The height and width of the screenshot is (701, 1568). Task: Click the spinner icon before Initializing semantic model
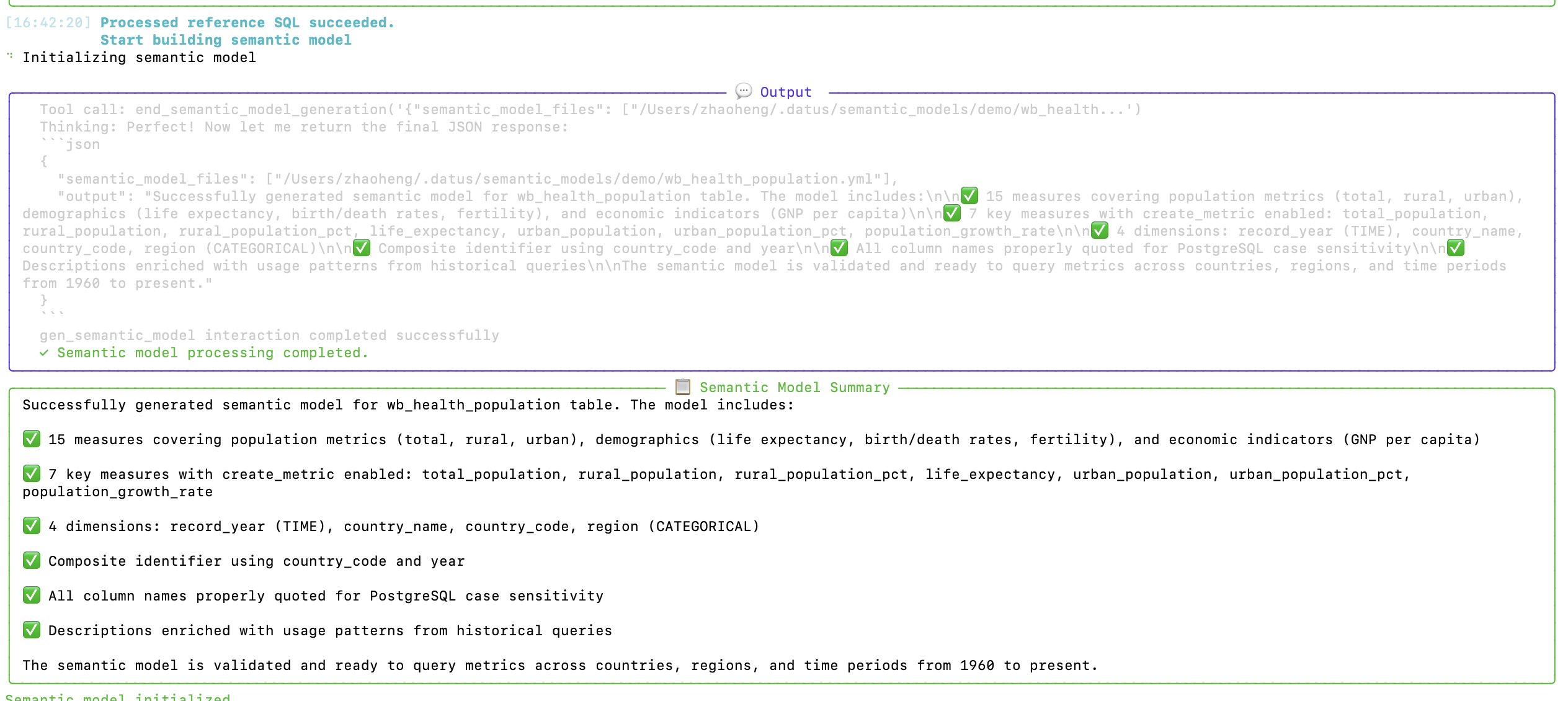9,56
